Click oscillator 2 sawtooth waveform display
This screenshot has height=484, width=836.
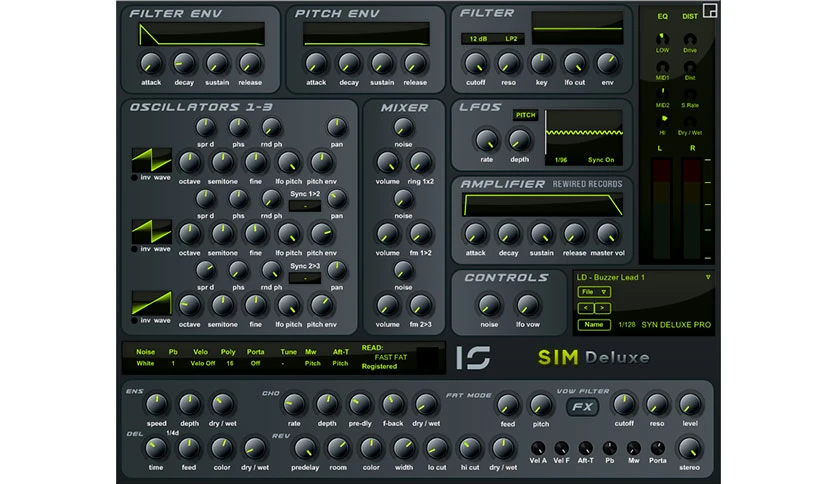152,232
